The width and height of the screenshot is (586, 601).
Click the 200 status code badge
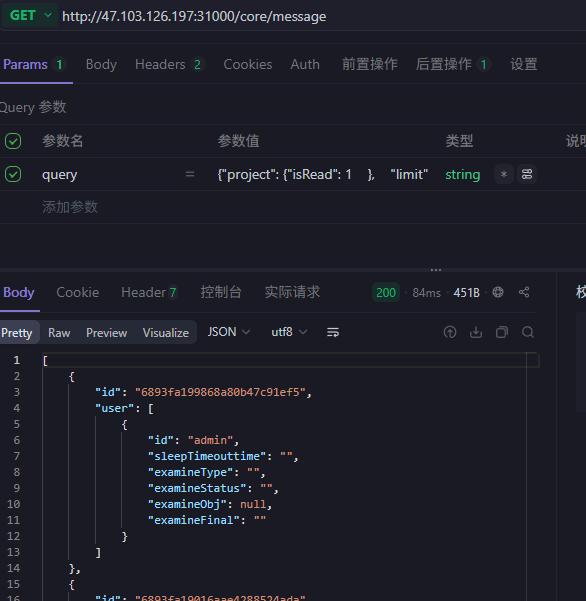pyautogui.click(x=386, y=292)
